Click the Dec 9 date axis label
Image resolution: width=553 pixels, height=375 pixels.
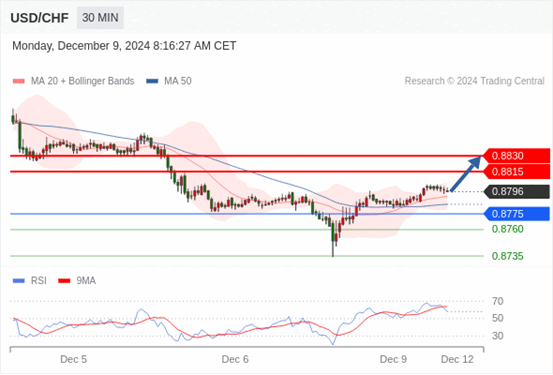(x=393, y=359)
